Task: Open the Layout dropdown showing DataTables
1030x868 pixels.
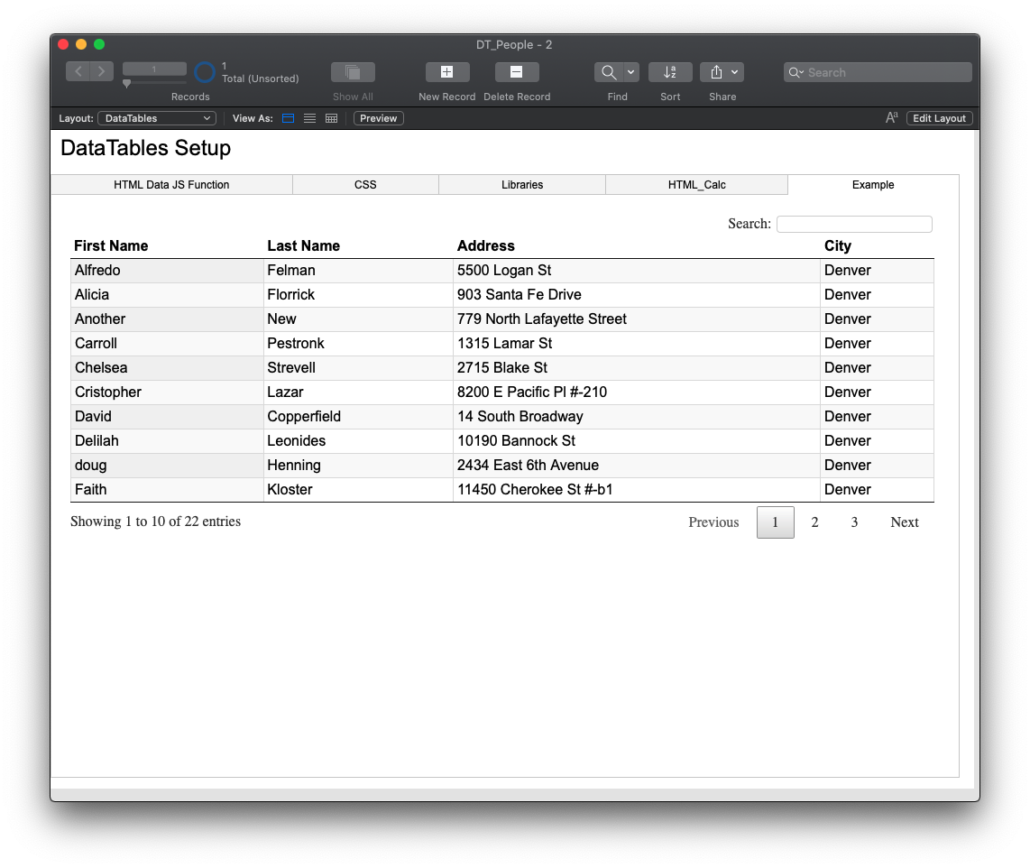Action: pyautogui.click(x=156, y=117)
